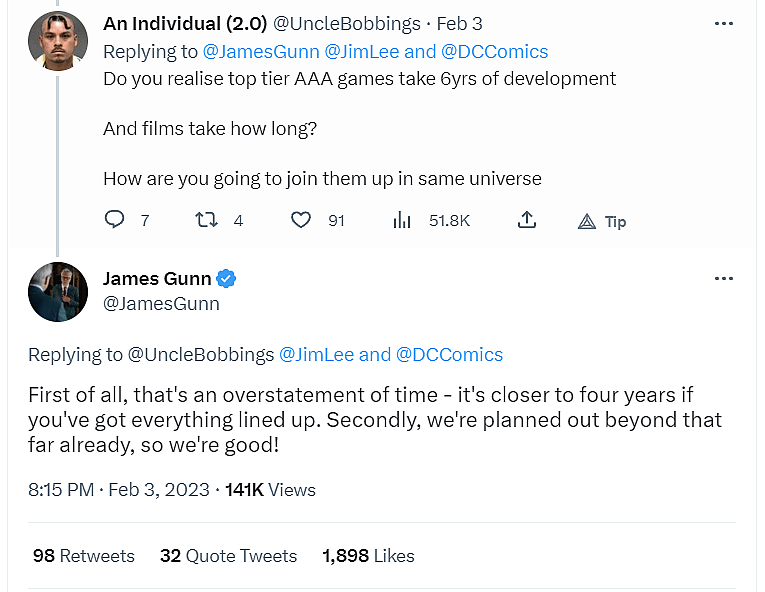This screenshot has width=765, height=592.
Task: Click the share upload arrow icon
Action: point(527,220)
